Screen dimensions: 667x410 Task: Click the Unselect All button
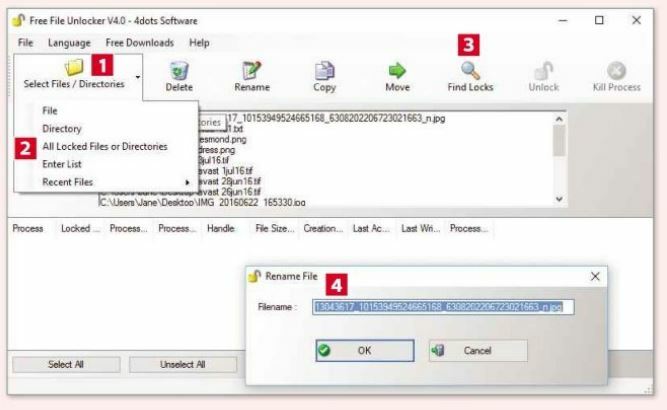(182, 364)
